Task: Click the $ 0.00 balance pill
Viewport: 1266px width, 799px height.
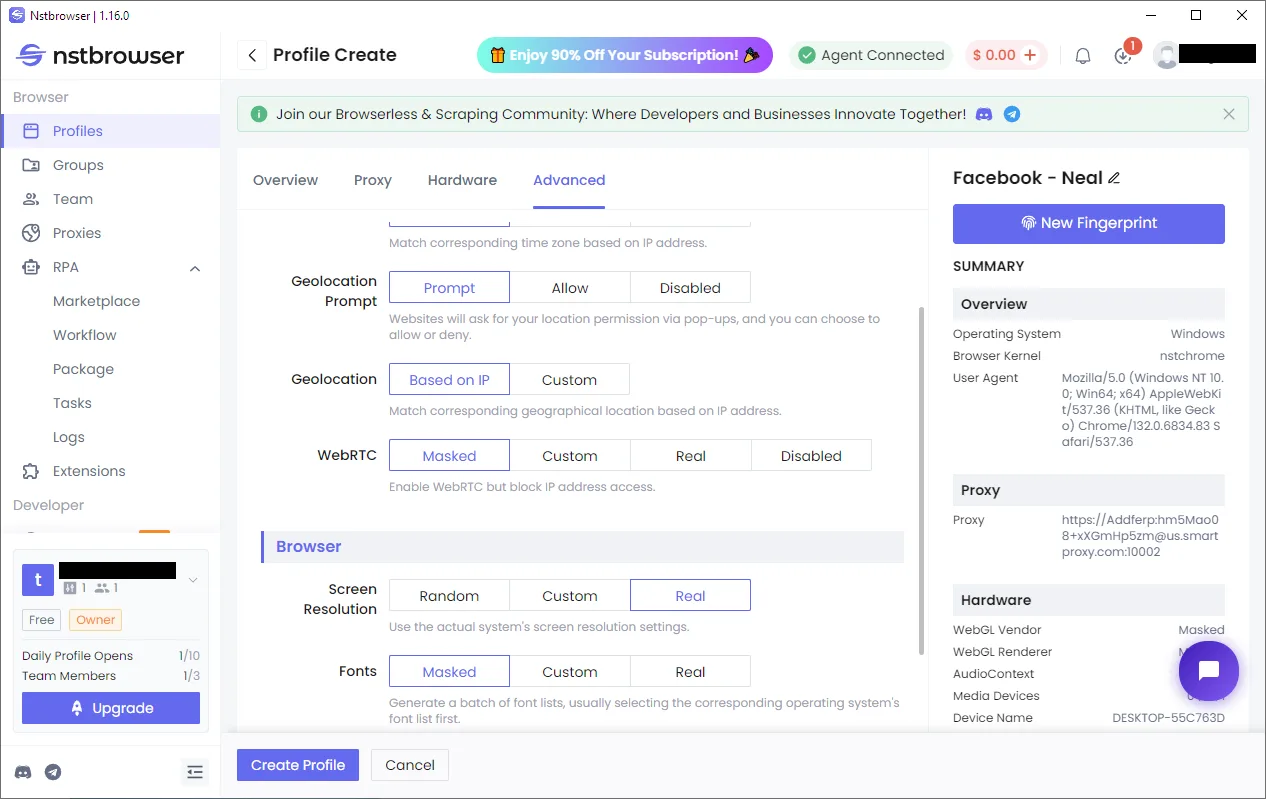Action: tap(1006, 55)
